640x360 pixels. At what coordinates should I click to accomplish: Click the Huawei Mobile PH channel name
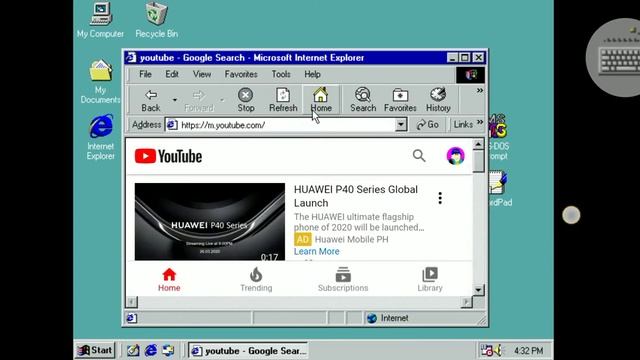(x=351, y=239)
